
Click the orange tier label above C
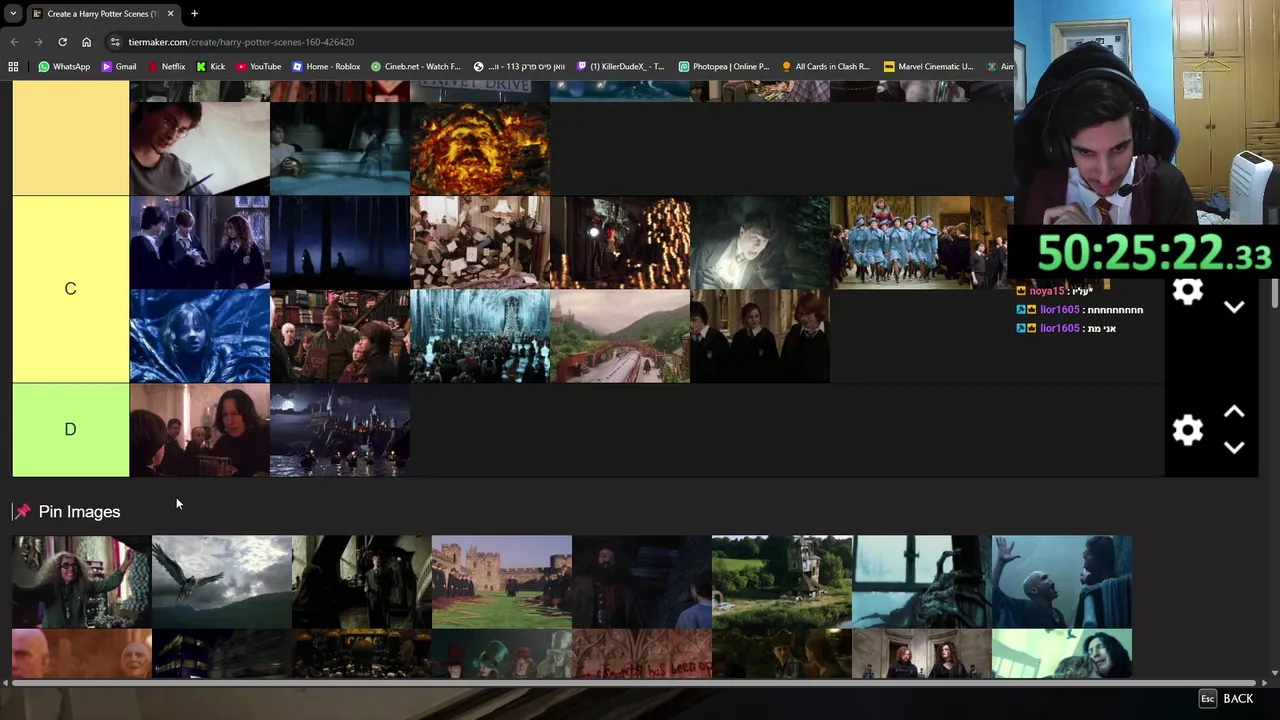click(70, 138)
